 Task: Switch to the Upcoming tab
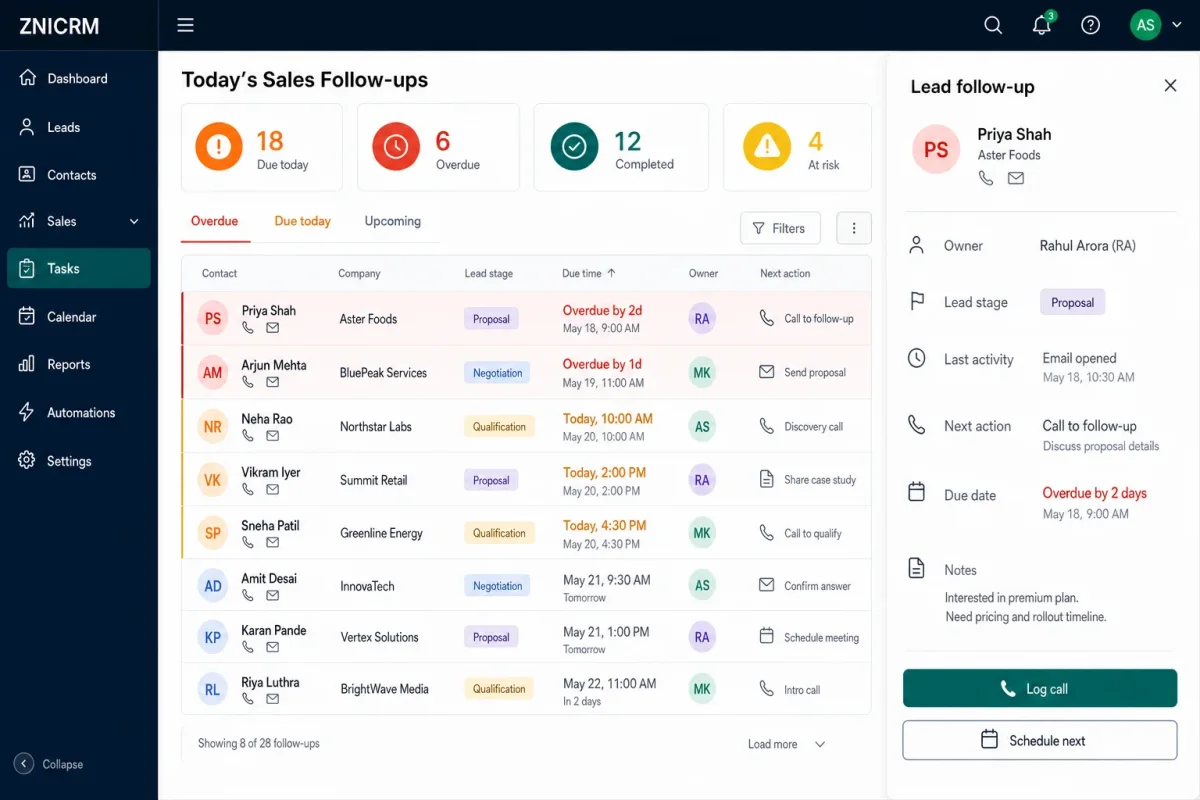click(x=392, y=221)
